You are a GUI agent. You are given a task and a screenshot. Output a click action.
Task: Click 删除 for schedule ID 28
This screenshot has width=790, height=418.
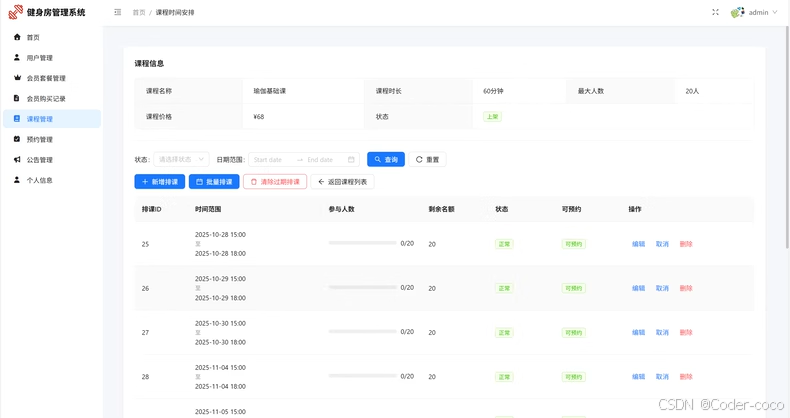(x=686, y=377)
